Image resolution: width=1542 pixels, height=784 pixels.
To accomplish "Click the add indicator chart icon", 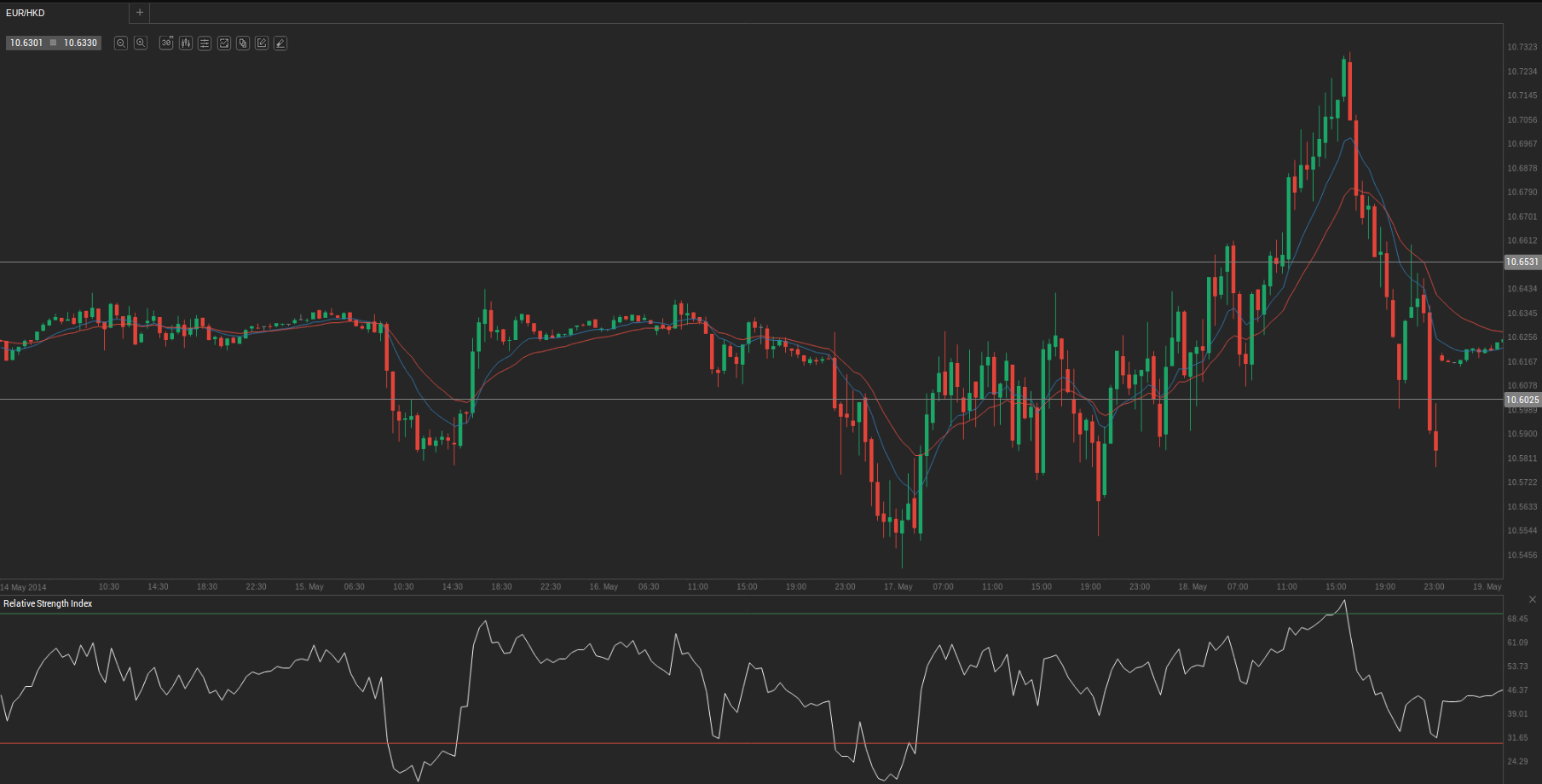I will tap(224, 43).
